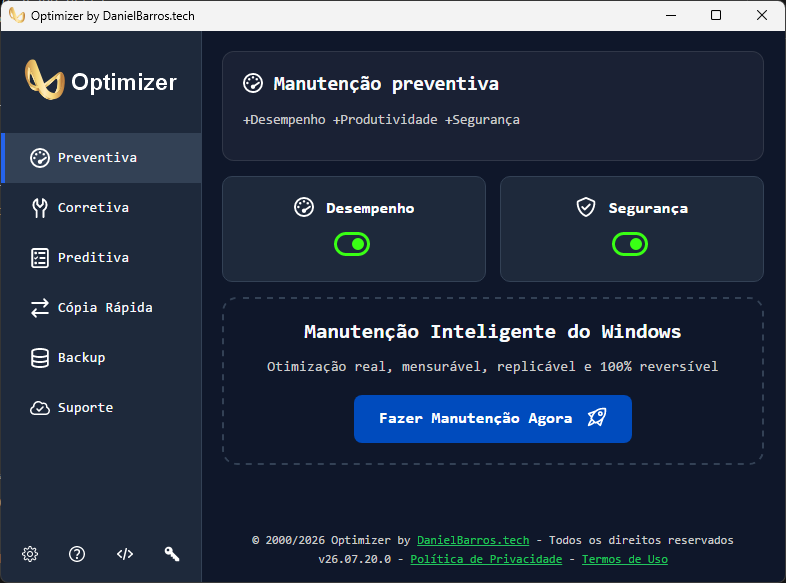Click the gauge icon beside Preventiva

(40, 158)
